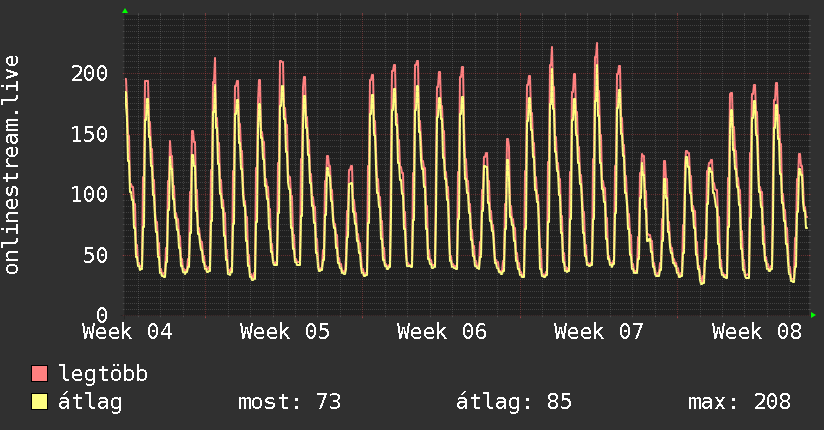Click the 'átlag: 85' average value
The width and height of the screenshot is (824, 430).
(x=513, y=402)
